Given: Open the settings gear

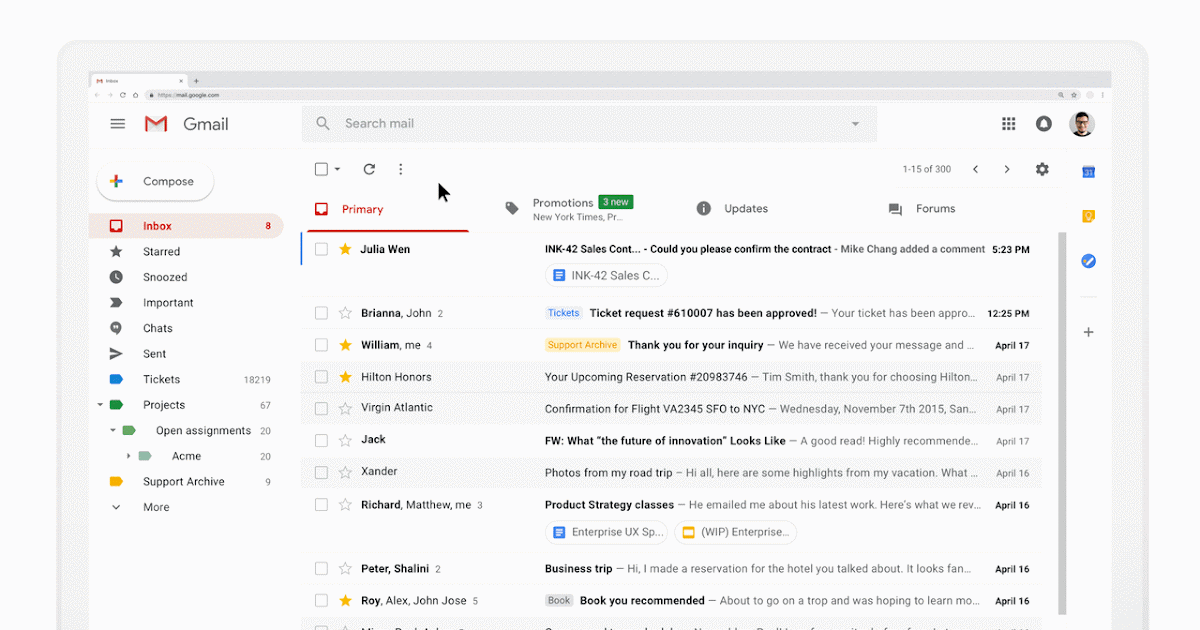Looking at the screenshot, I should point(1042,169).
